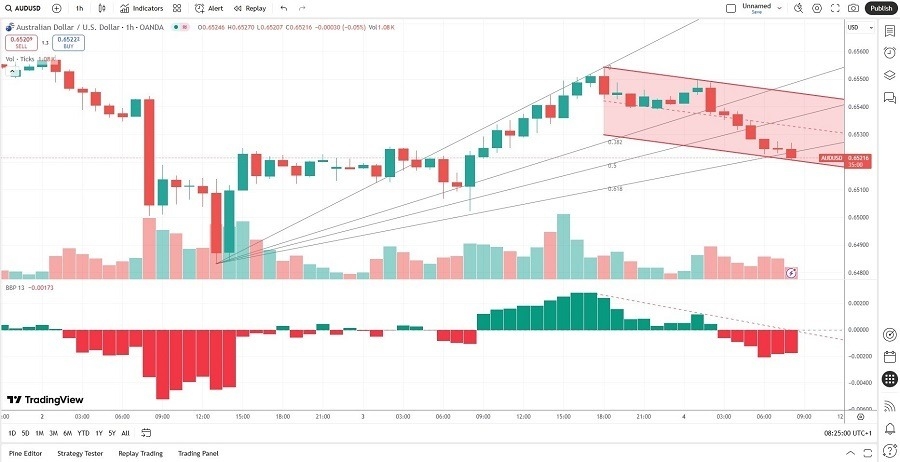Click the Publish button

tap(881, 8)
